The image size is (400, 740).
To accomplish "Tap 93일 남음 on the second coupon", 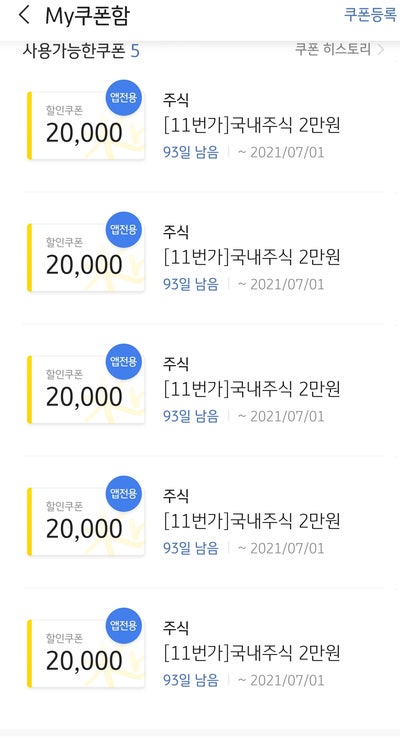I will [191, 284].
